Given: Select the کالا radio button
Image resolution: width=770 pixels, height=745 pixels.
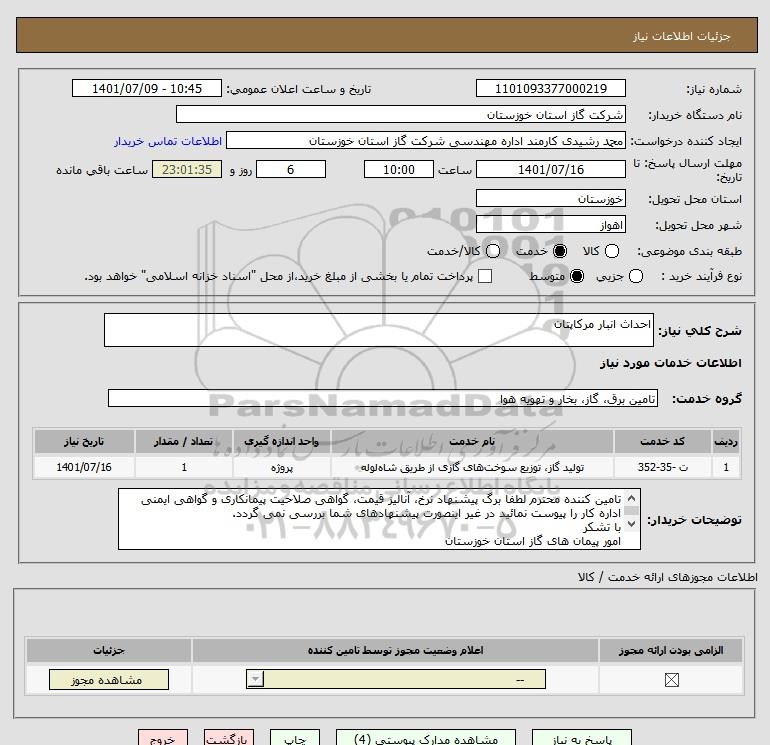Looking at the screenshot, I should click(611, 251).
